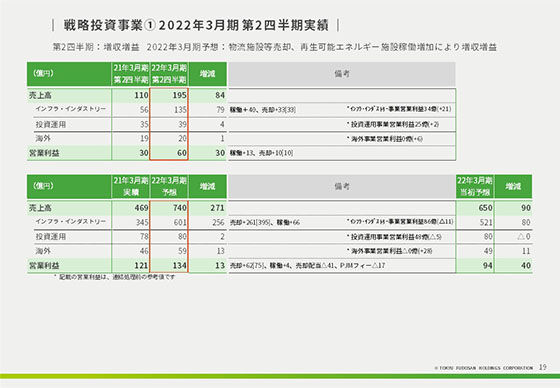560x388 pixels.
Task: Select the 海外 initial forecast value 49
Action: coord(488,251)
